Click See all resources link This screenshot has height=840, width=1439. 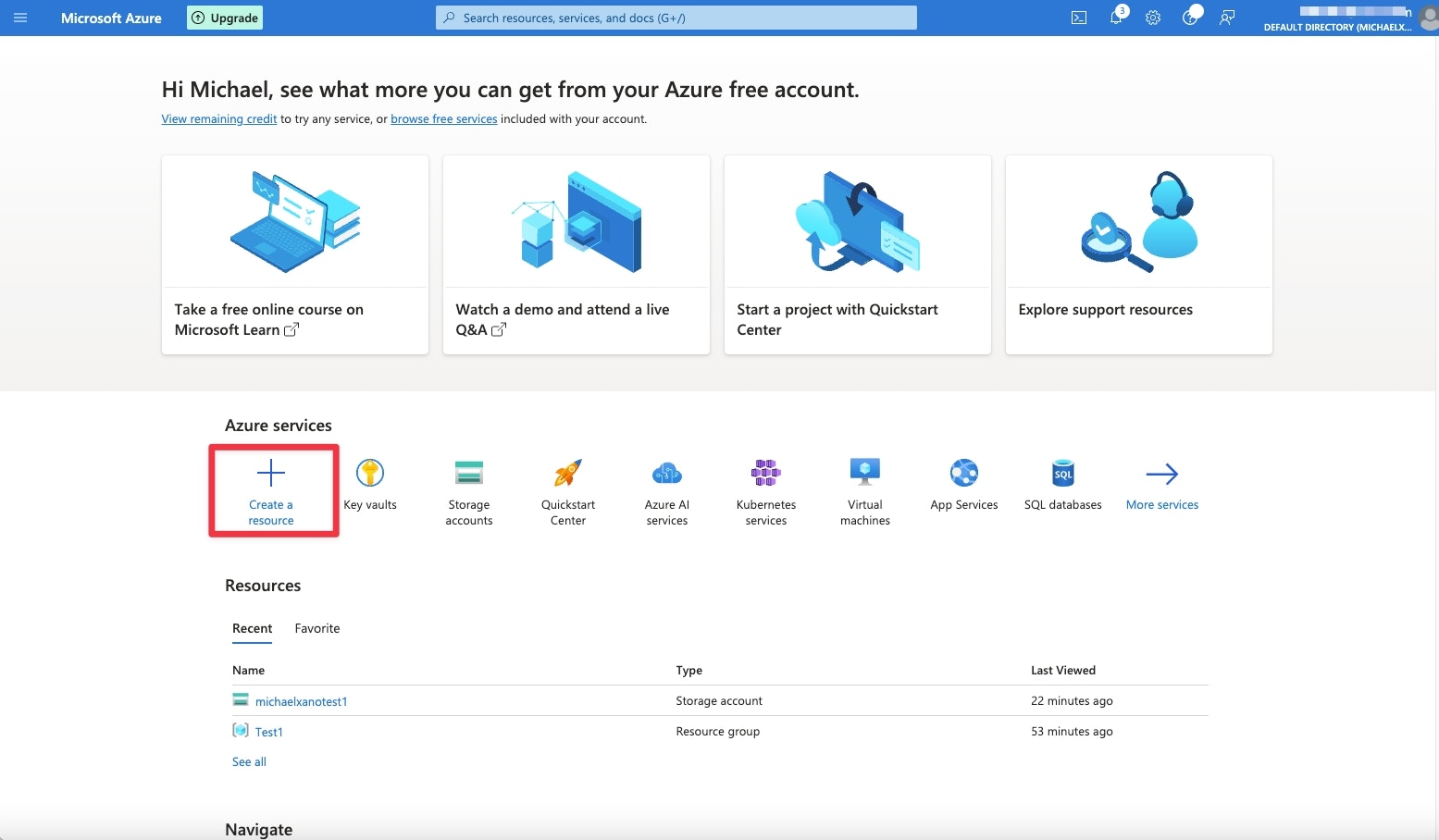click(x=249, y=762)
